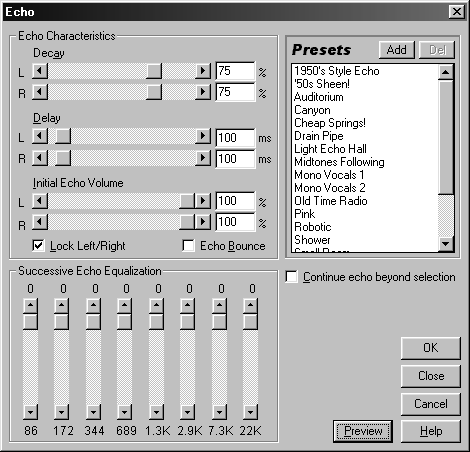The height and width of the screenshot is (452, 470).
Task: Click the Delay L milliseconds input field
Action: point(235,138)
